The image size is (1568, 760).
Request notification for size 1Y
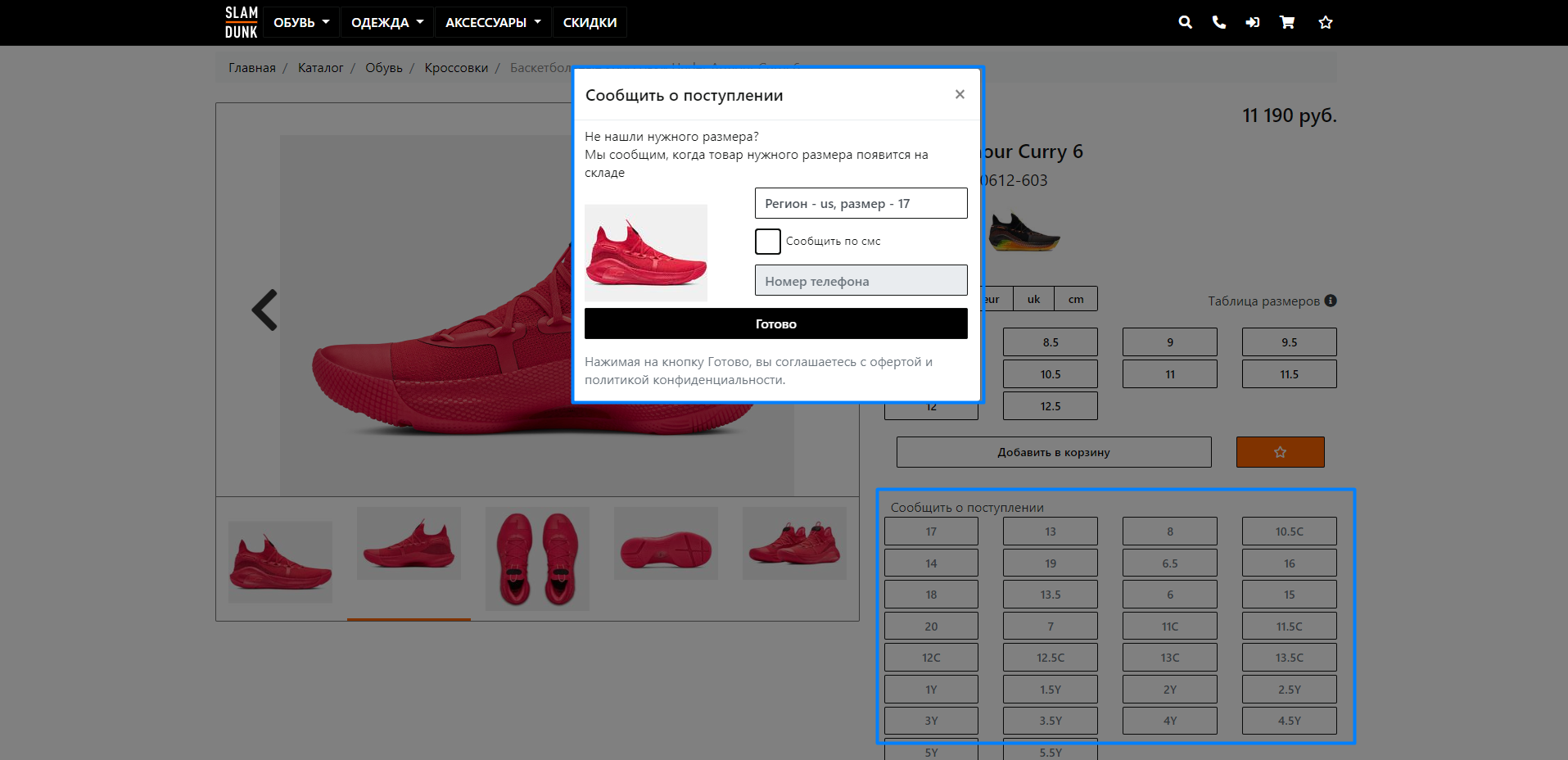pos(931,690)
